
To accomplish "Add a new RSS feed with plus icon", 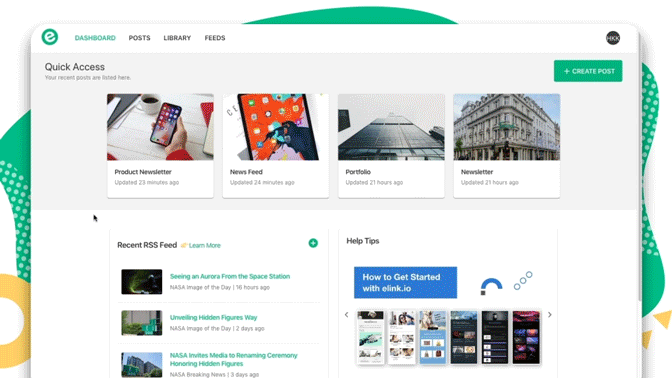I will coord(313,243).
